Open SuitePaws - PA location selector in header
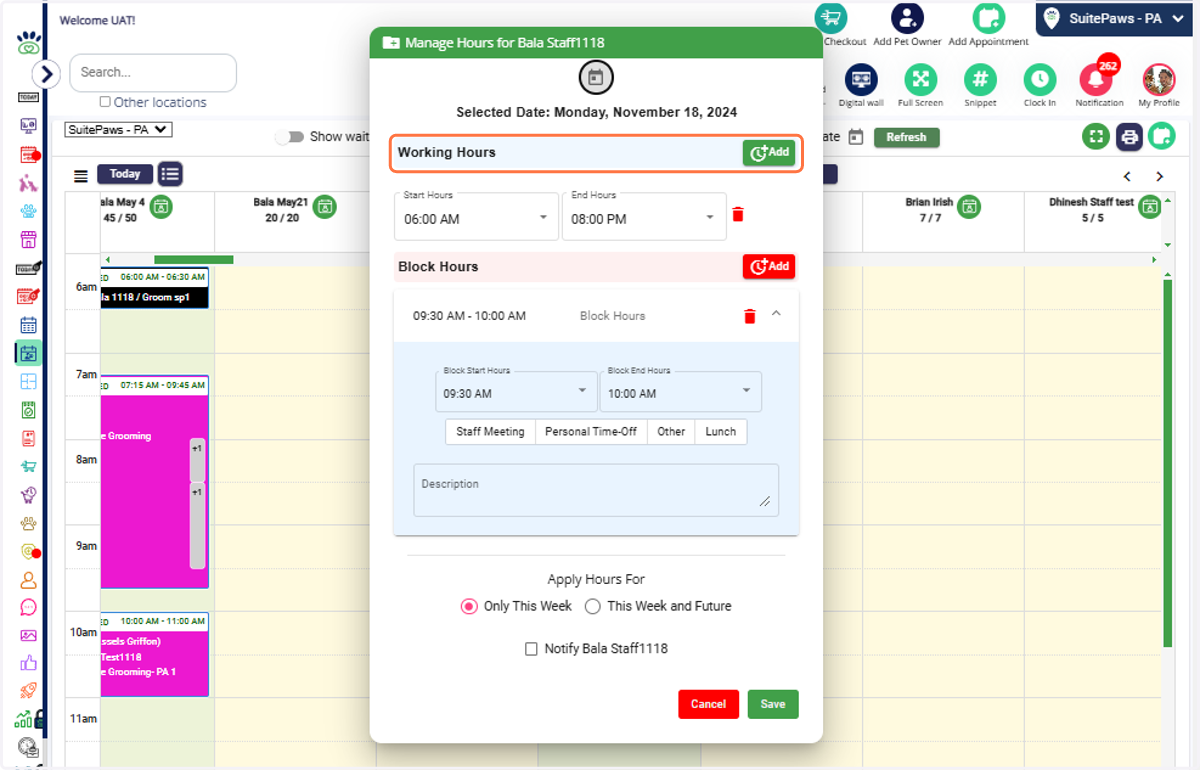The height and width of the screenshot is (770, 1200). tap(1114, 19)
